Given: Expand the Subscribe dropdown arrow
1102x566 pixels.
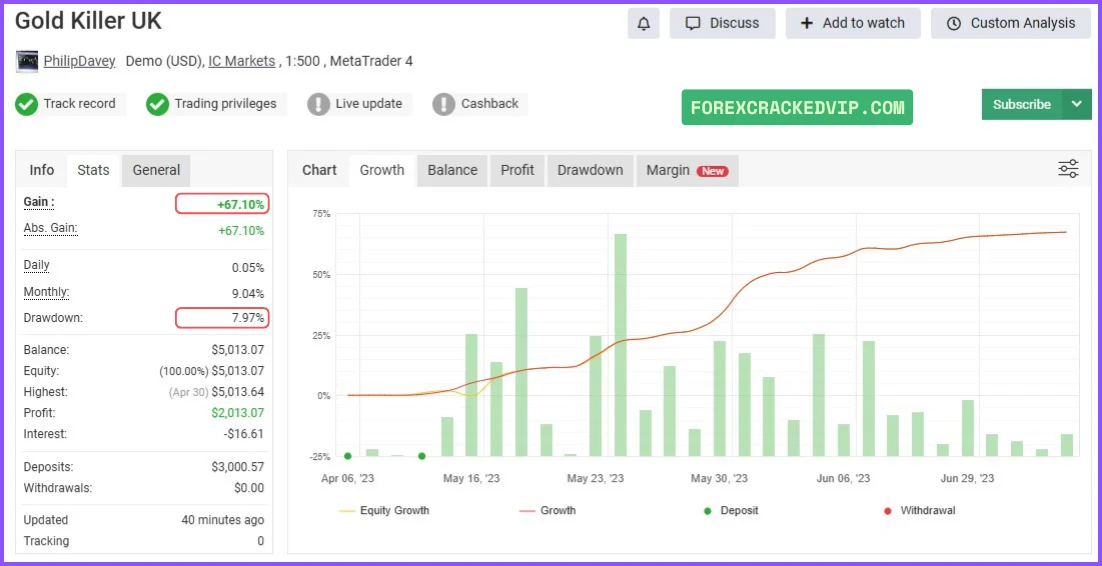Looking at the screenshot, I should [1076, 104].
